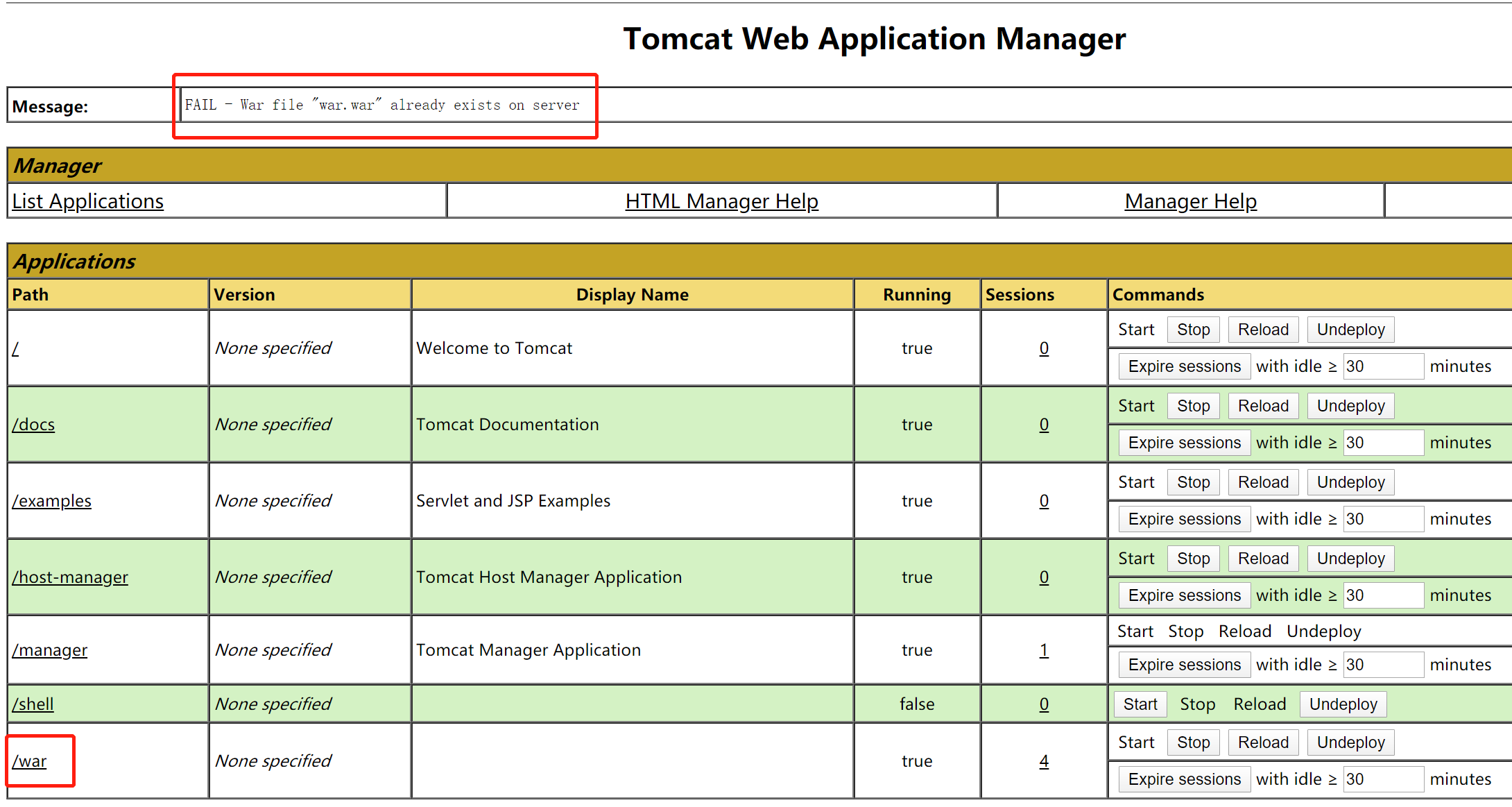Expire sessions for Welcome to Tomcat
Screen dimensions: 1512x807
(x=1184, y=366)
